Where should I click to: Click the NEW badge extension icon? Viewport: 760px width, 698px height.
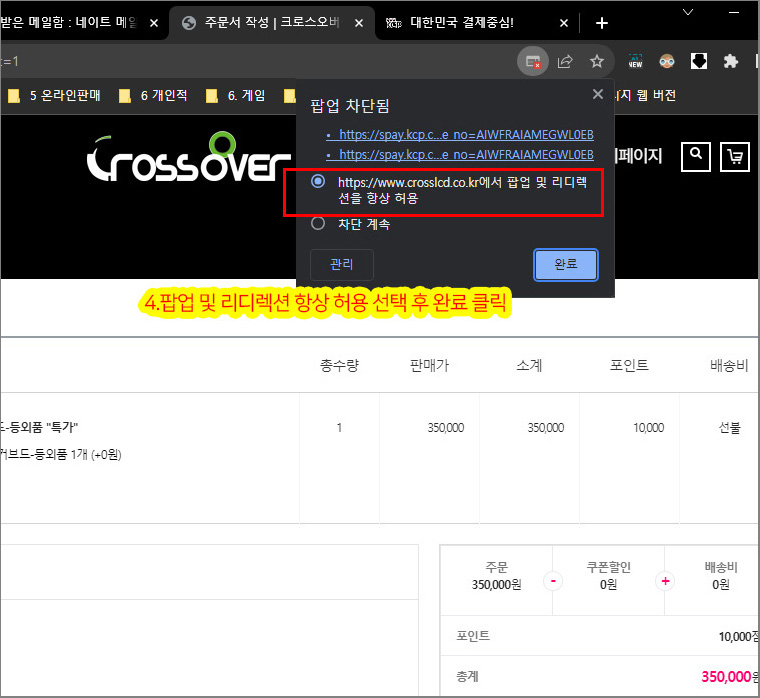[635, 61]
